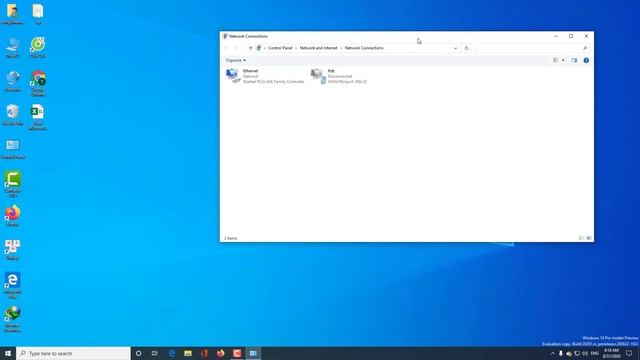The height and width of the screenshot is (360, 640).
Task: Click the active Control Panel taskbar button
Action: click(x=253, y=353)
